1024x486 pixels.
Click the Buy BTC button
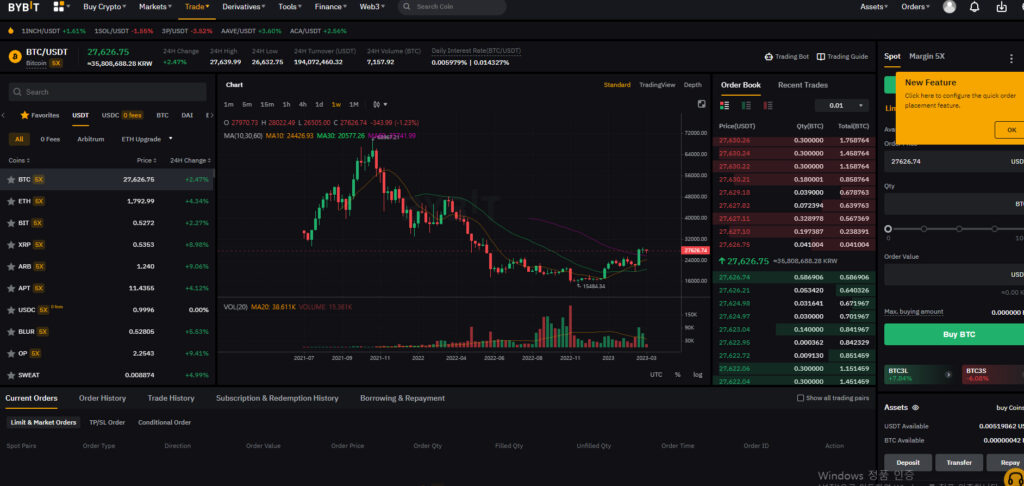(954, 334)
